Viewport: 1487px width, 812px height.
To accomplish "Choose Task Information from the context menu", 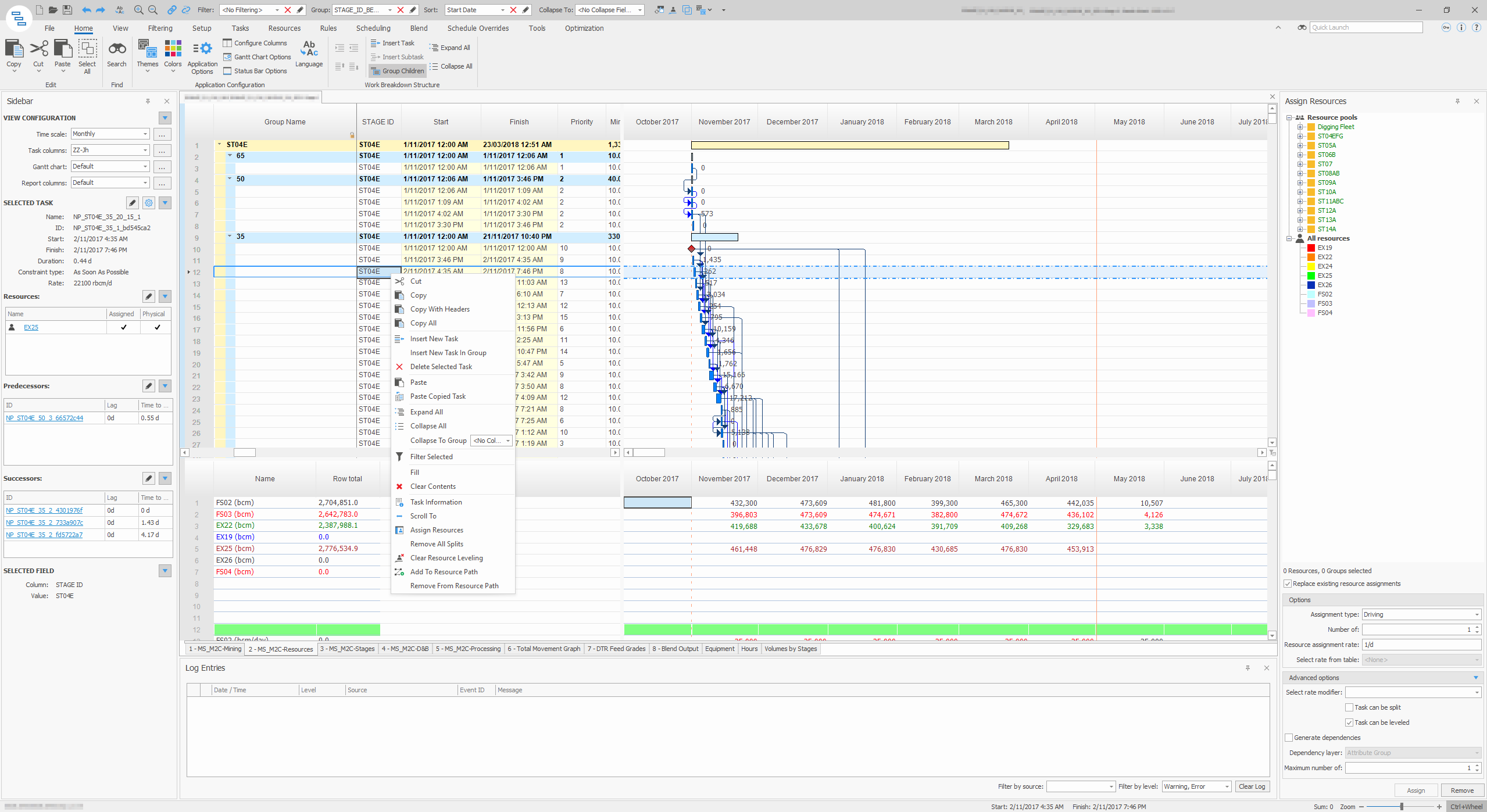I will [435, 502].
